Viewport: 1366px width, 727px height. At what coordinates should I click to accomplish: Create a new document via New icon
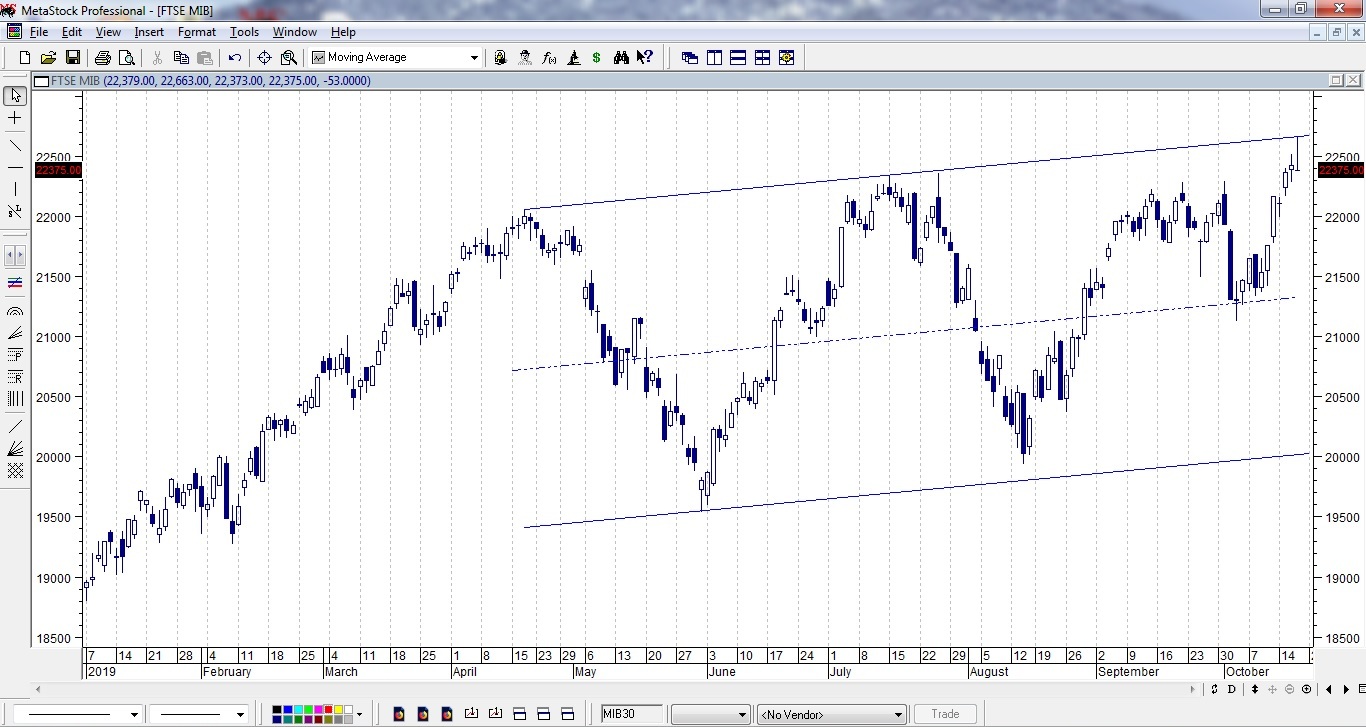tap(25, 58)
